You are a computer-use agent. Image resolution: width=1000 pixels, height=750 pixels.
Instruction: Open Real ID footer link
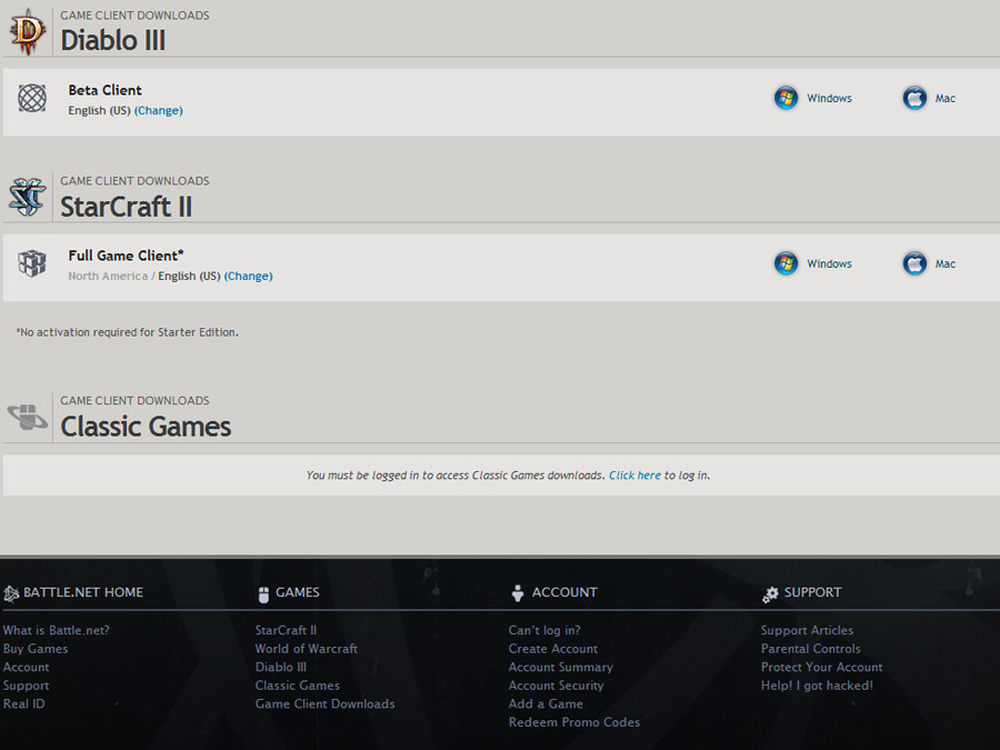pyautogui.click(x=24, y=704)
